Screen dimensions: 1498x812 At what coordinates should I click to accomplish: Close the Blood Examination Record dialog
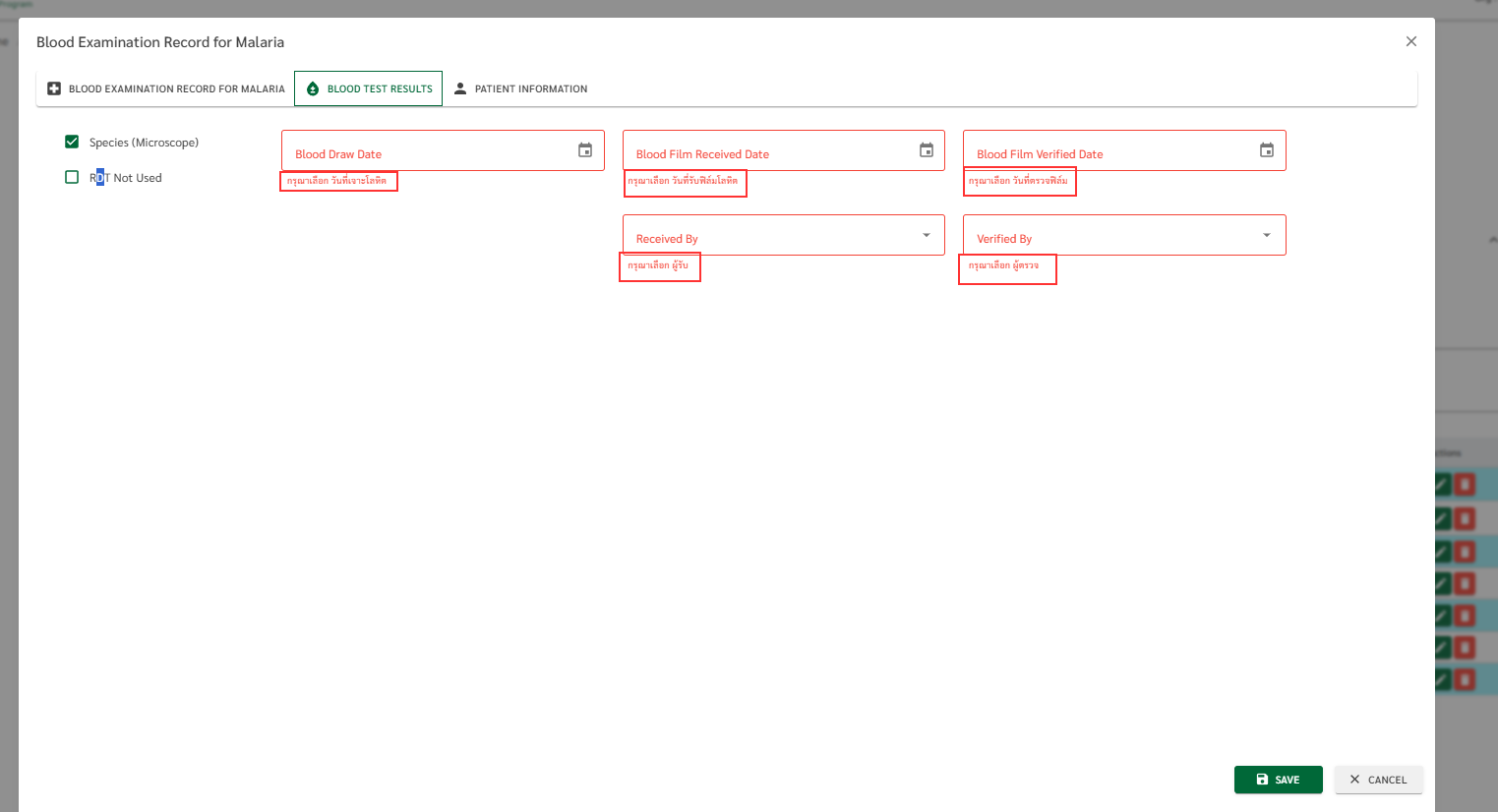tap(1411, 41)
